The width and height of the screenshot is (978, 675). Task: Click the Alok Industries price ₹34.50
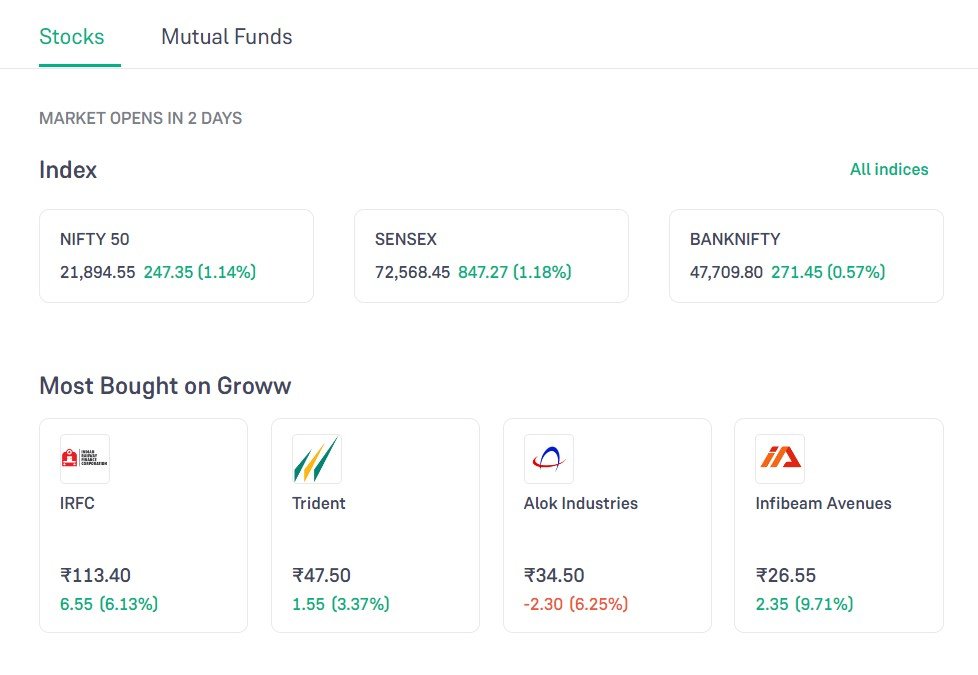coord(554,575)
